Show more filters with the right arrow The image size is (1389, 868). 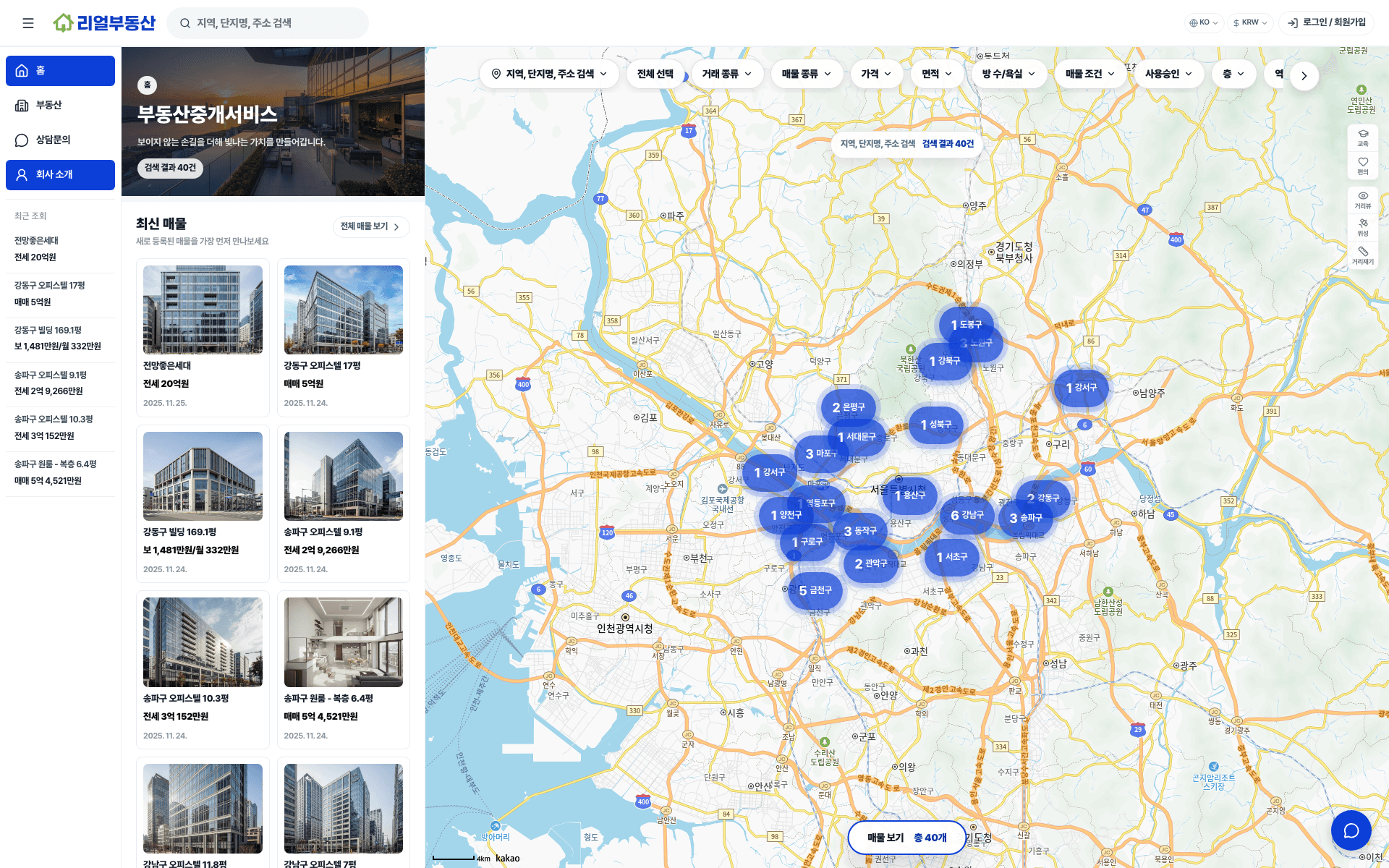click(x=1304, y=75)
